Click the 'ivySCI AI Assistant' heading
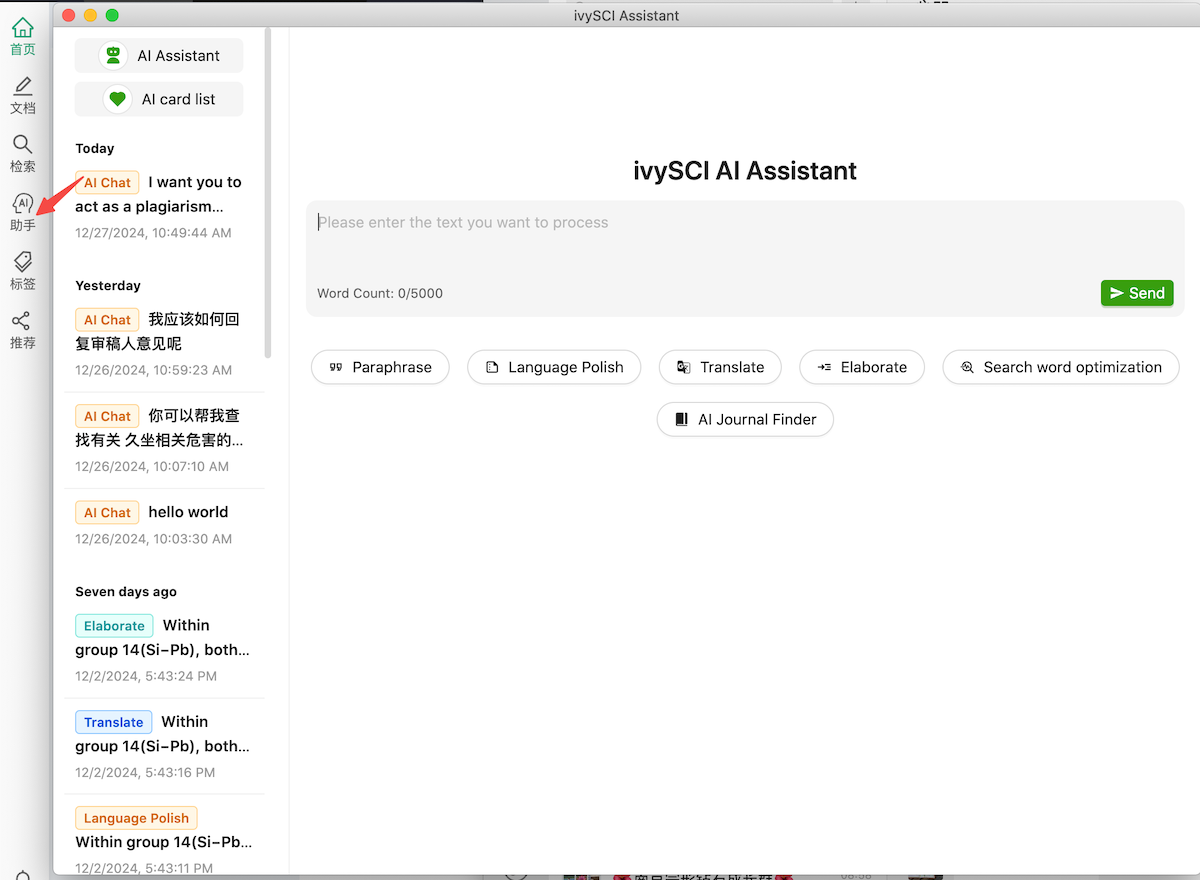This screenshot has width=1200, height=880. click(x=745, y=171)
